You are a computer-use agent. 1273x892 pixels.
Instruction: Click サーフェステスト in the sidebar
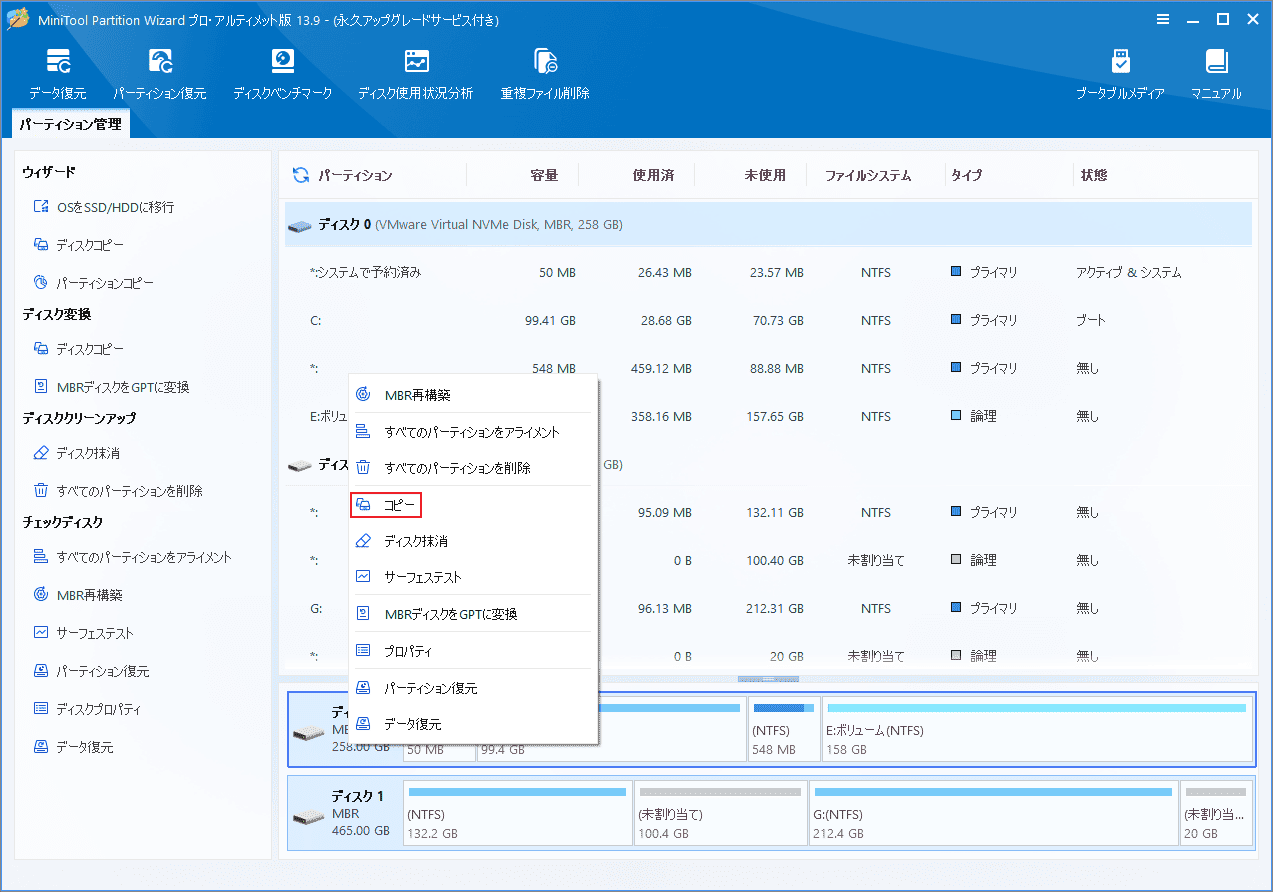tap(83, 633)
